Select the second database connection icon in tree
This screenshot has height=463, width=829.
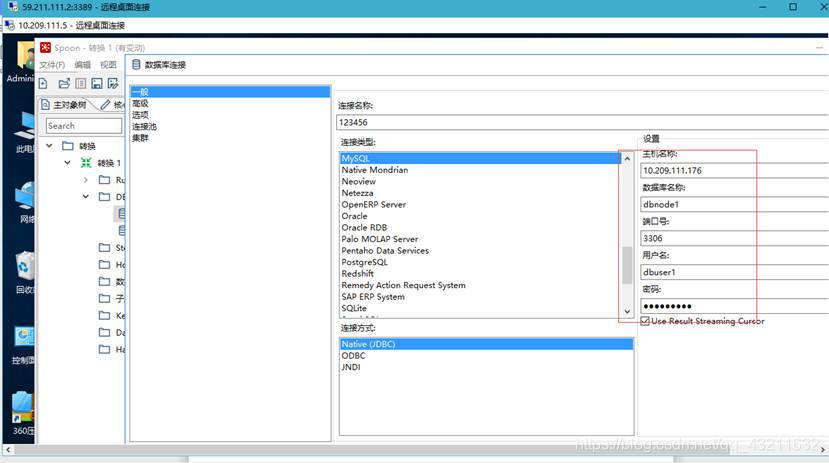click(122, 230)
